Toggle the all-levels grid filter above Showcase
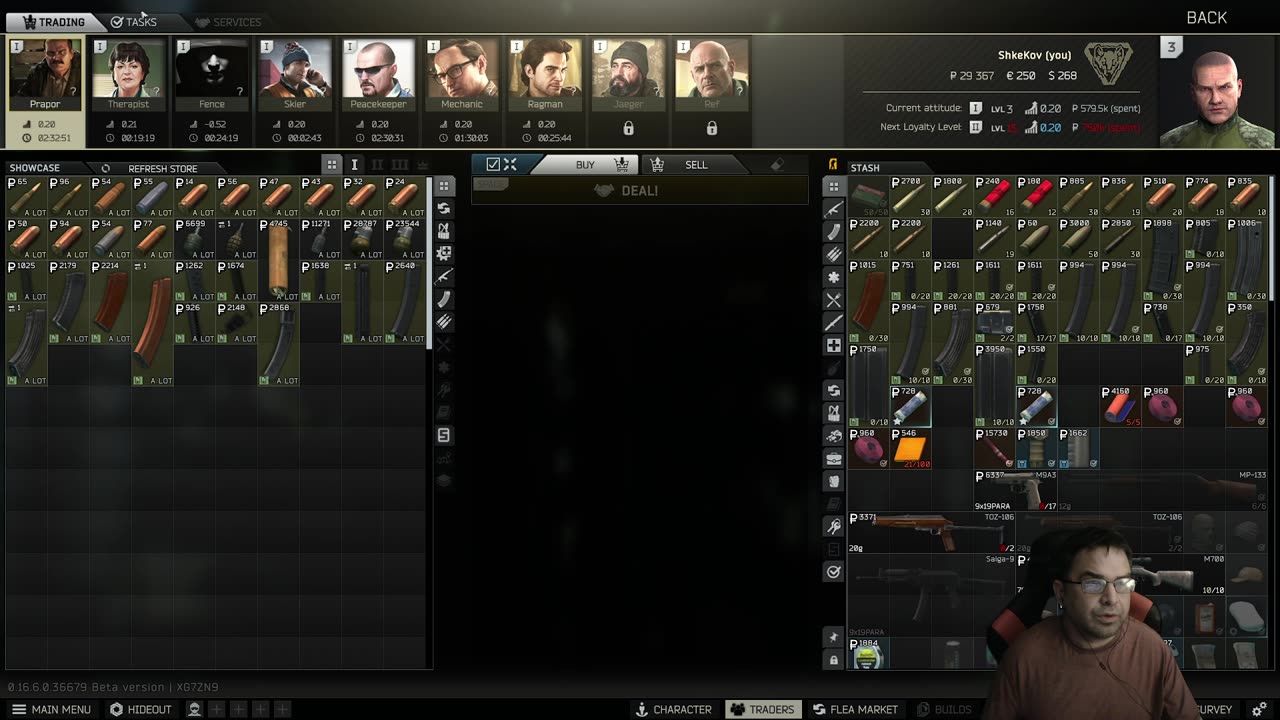 332,165
